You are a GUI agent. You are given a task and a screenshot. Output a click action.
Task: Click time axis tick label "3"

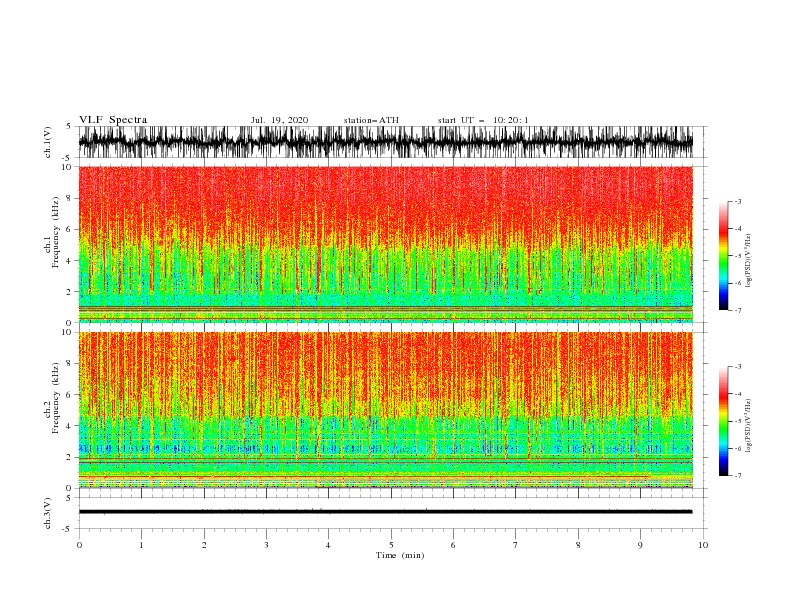266,545
